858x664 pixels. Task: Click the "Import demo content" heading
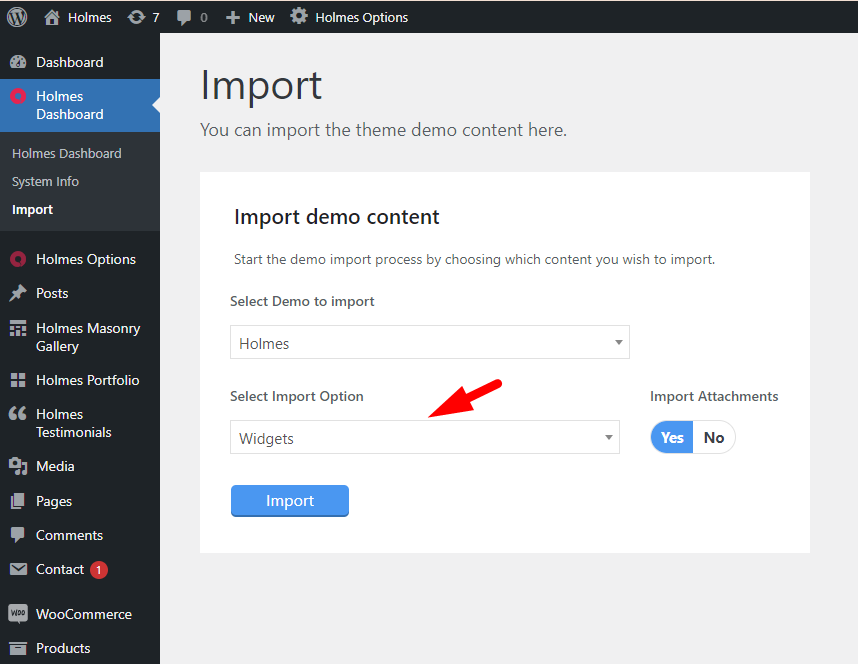click(x=337, y=217)
